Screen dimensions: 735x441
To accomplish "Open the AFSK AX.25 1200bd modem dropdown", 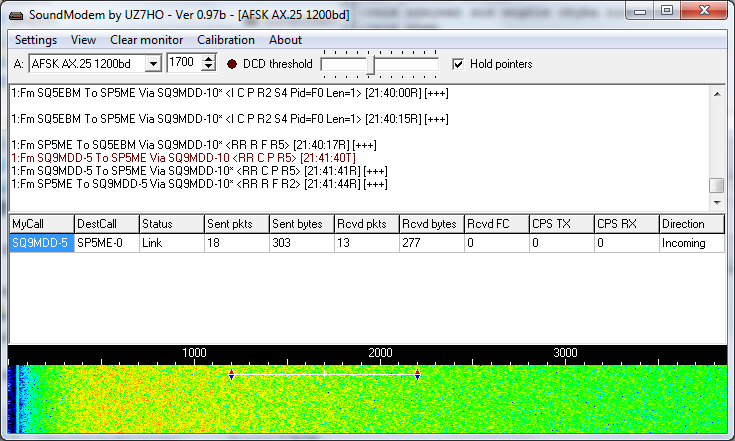I will 152,64.
